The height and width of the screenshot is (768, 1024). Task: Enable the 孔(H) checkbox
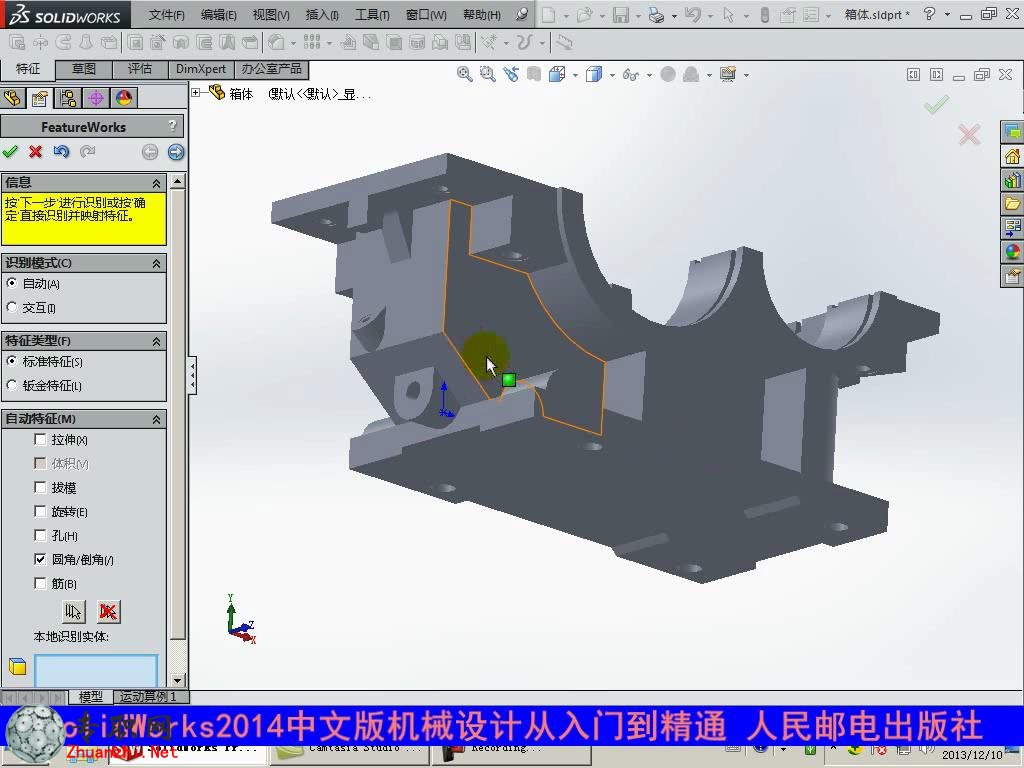tap(40, 536)
